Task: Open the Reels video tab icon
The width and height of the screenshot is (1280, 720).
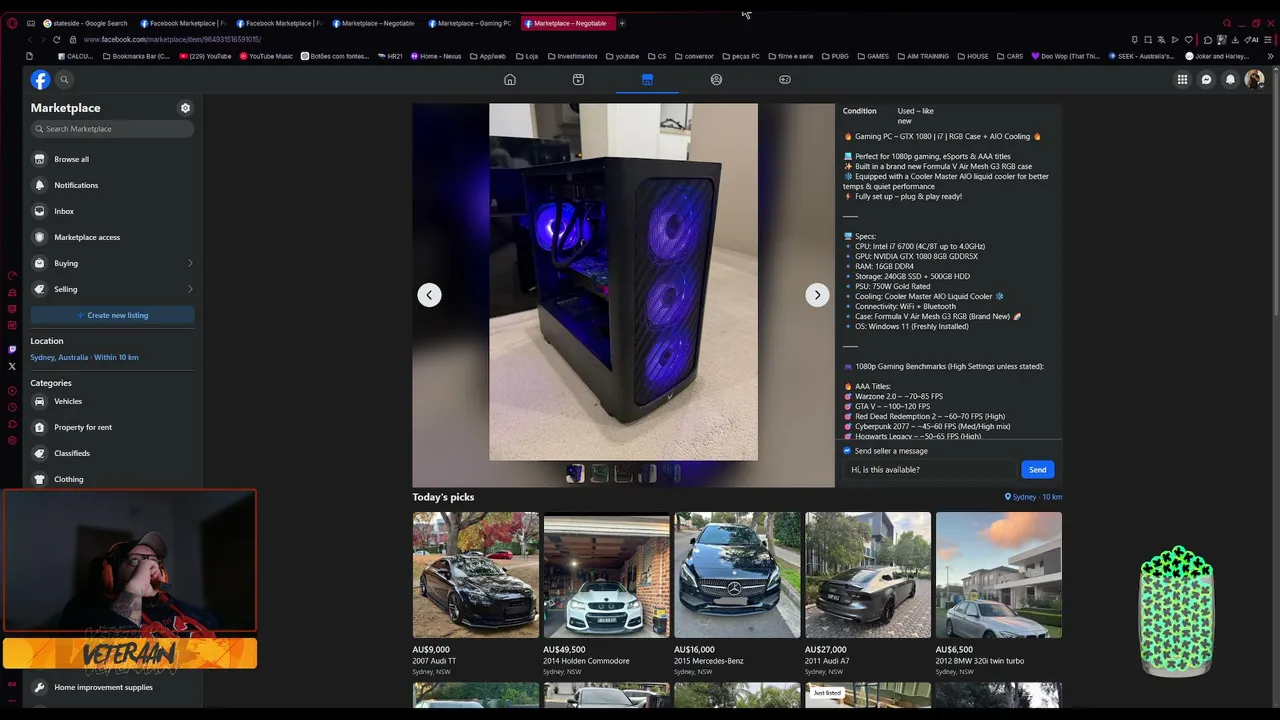Action: [x=578, y=80]
